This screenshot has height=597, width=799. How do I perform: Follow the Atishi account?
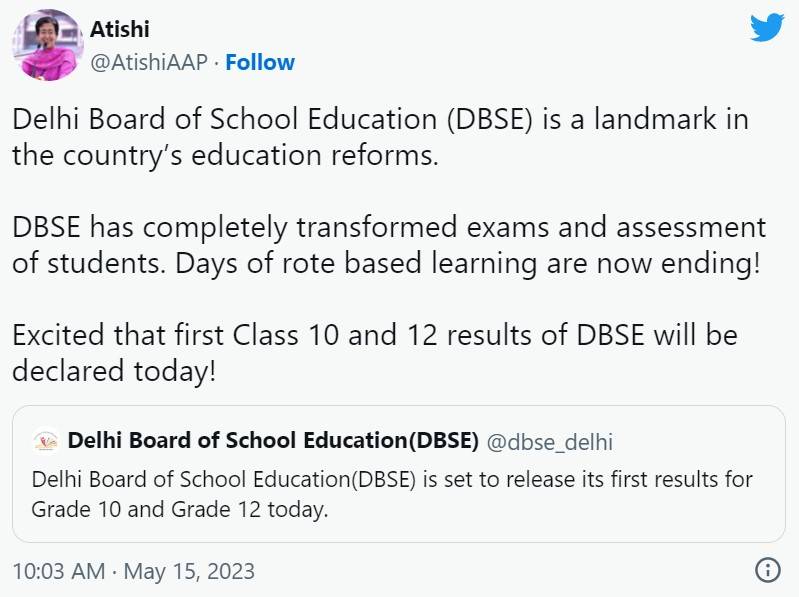(260, 62)
